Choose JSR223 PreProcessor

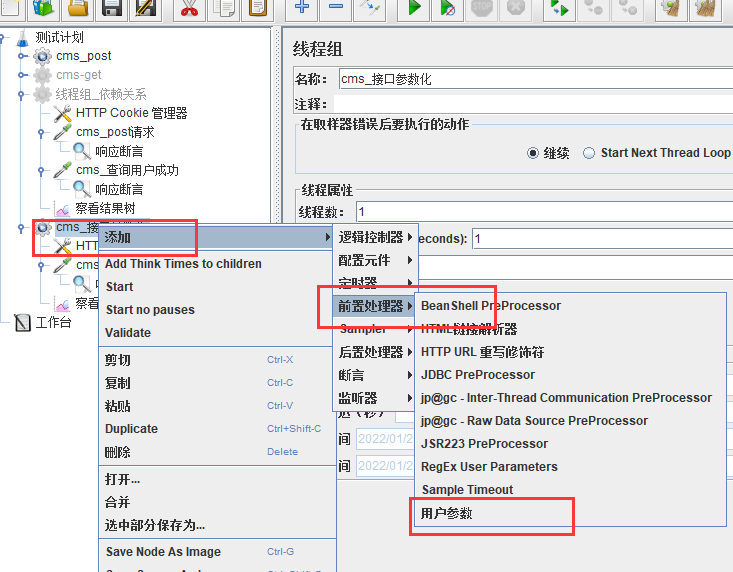click(x=570, y=444)
